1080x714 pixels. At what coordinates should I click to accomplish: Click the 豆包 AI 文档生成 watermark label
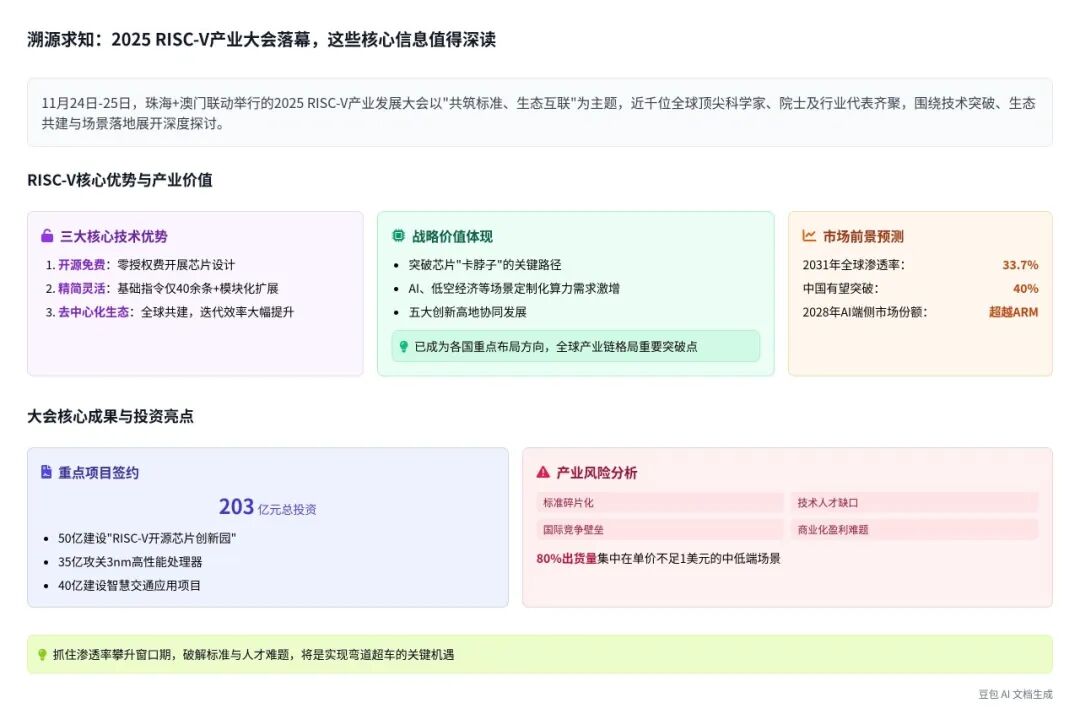pos(1015,694)
